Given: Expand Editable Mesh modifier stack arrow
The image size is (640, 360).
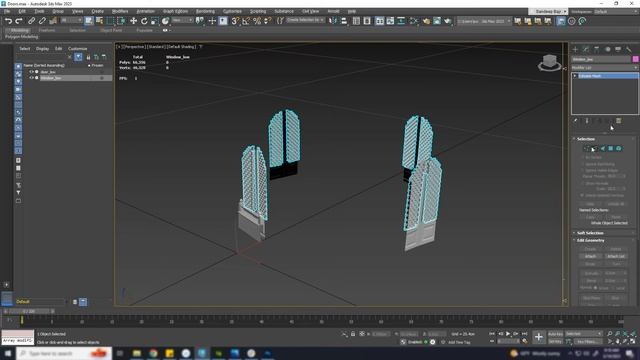Looking at the screenshot, I should tap(575, 76).
